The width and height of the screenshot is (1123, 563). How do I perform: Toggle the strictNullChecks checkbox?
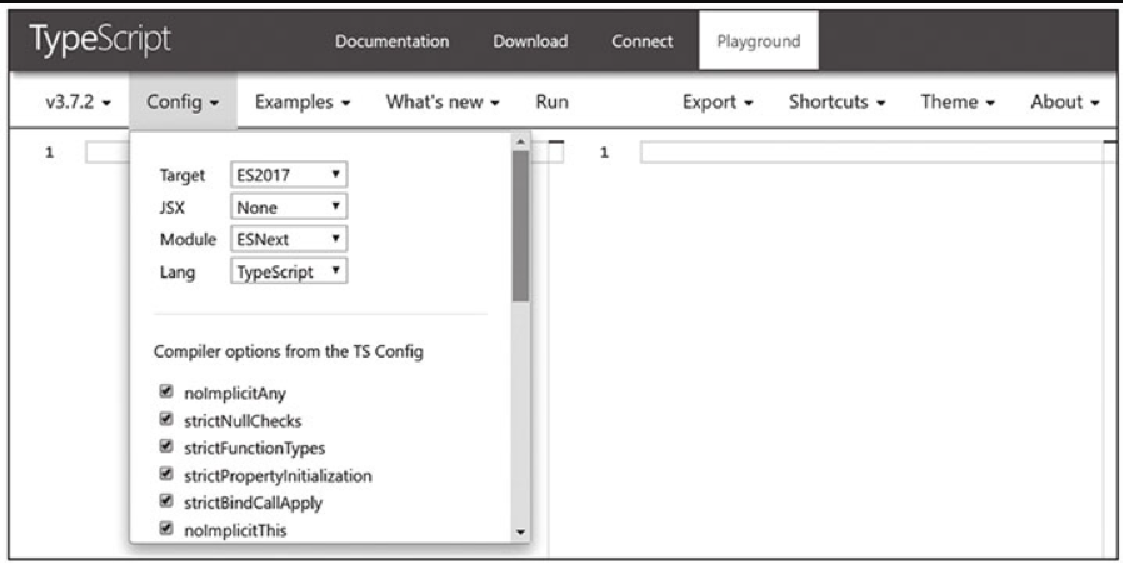click(166, 419)
